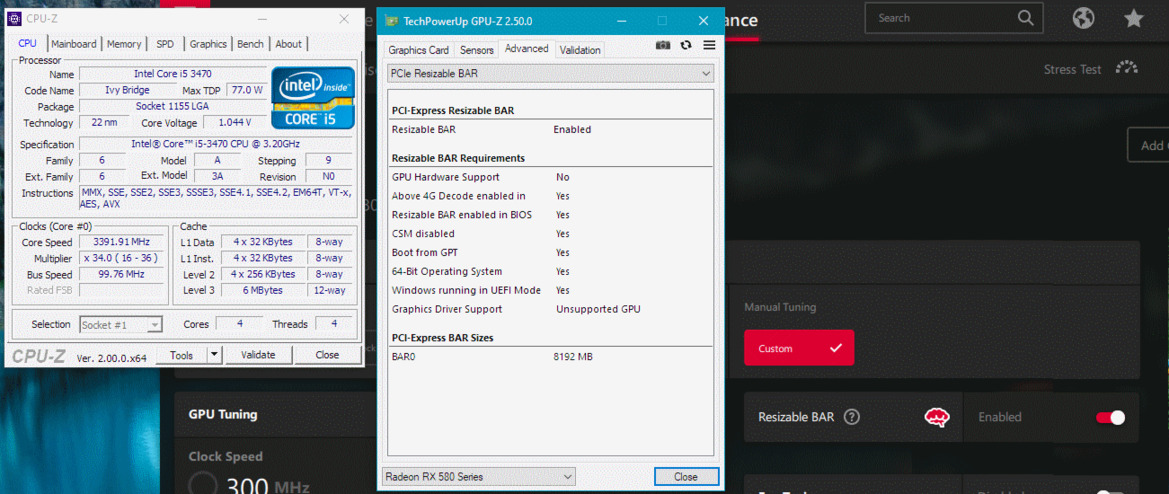Switch to CPU-Z Mainboard tab
Image resolution: width=1169 pixels, height=494 pixels.
coord(74,44)
